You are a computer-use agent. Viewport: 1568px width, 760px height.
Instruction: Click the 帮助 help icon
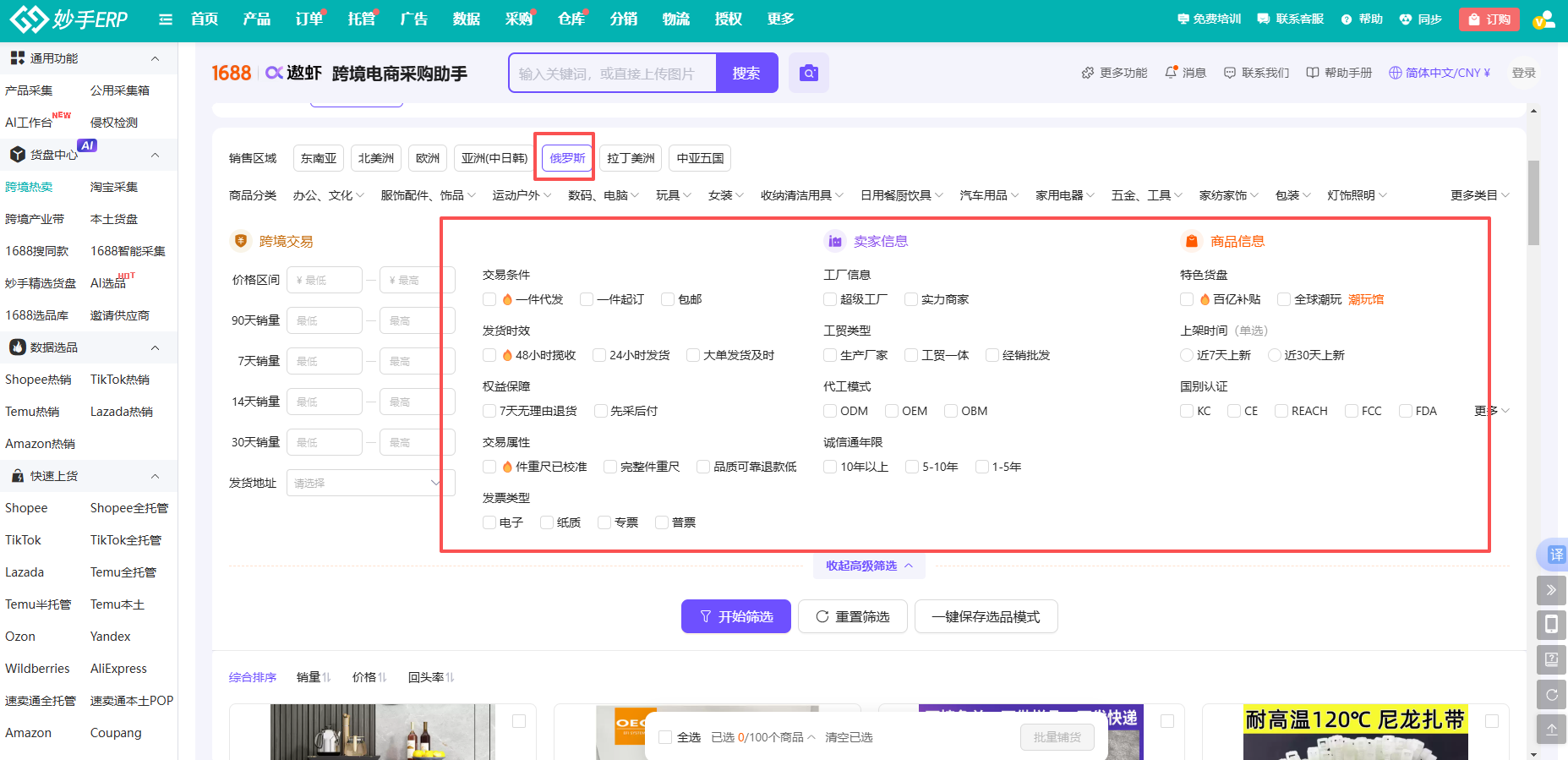click(1347, 19)
